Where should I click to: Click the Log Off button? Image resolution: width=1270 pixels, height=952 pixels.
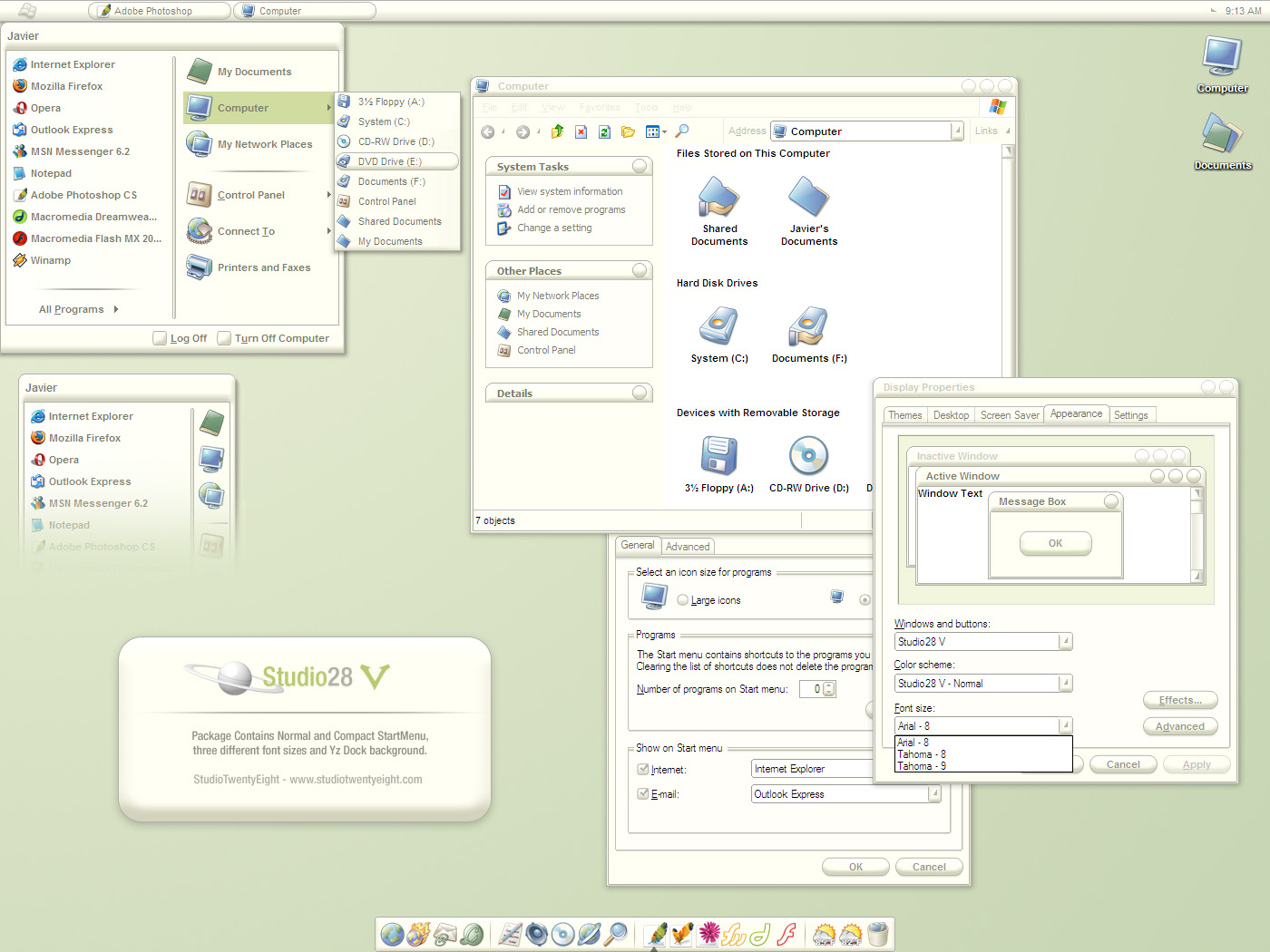pyautogui.click(x=181, y=338)
